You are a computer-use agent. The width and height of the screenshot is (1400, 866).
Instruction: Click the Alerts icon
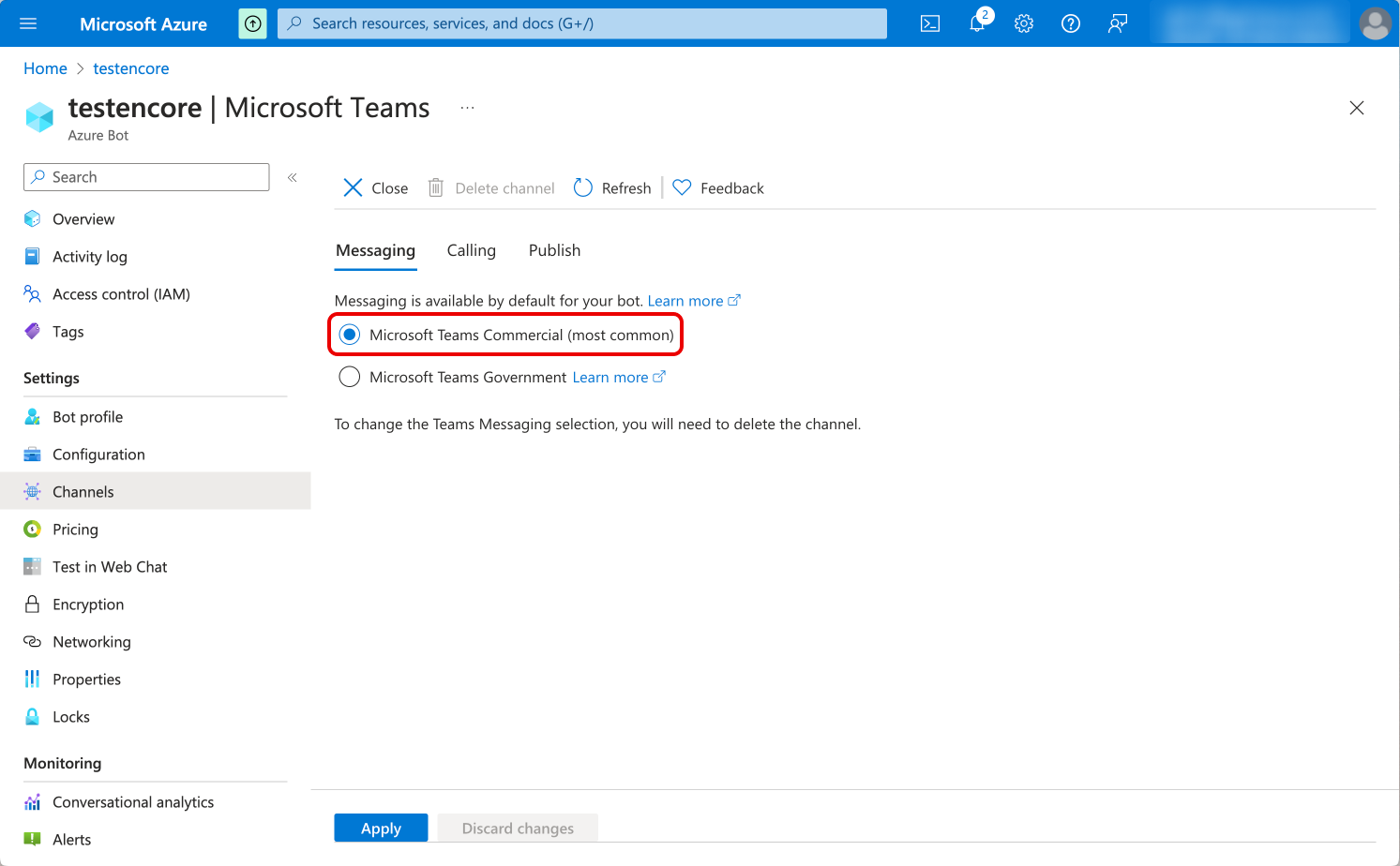(32, 839)
